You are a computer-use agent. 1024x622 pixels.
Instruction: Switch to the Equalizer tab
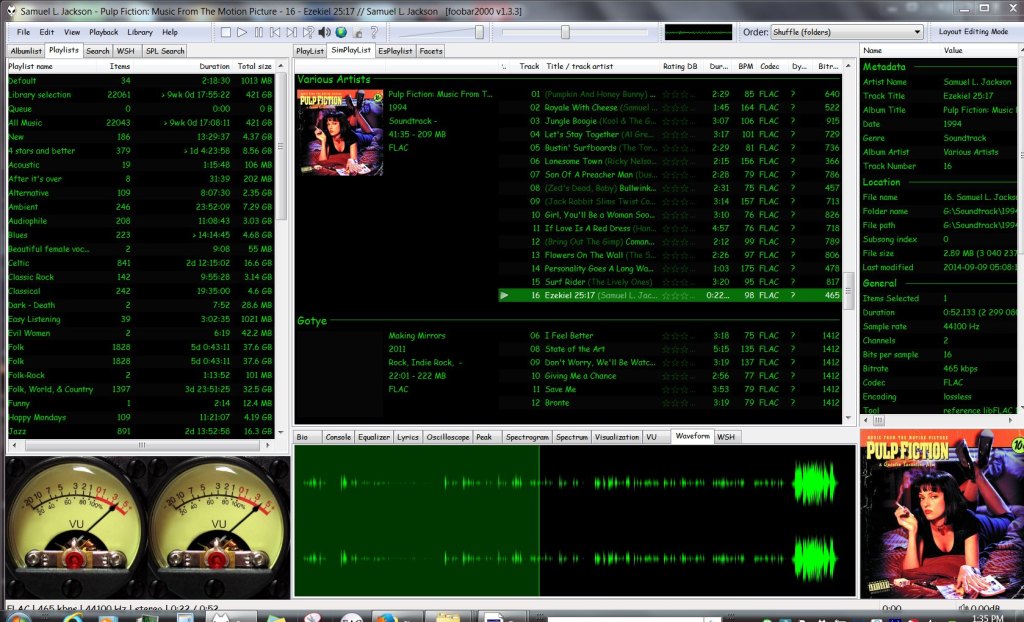pos(374,437)
